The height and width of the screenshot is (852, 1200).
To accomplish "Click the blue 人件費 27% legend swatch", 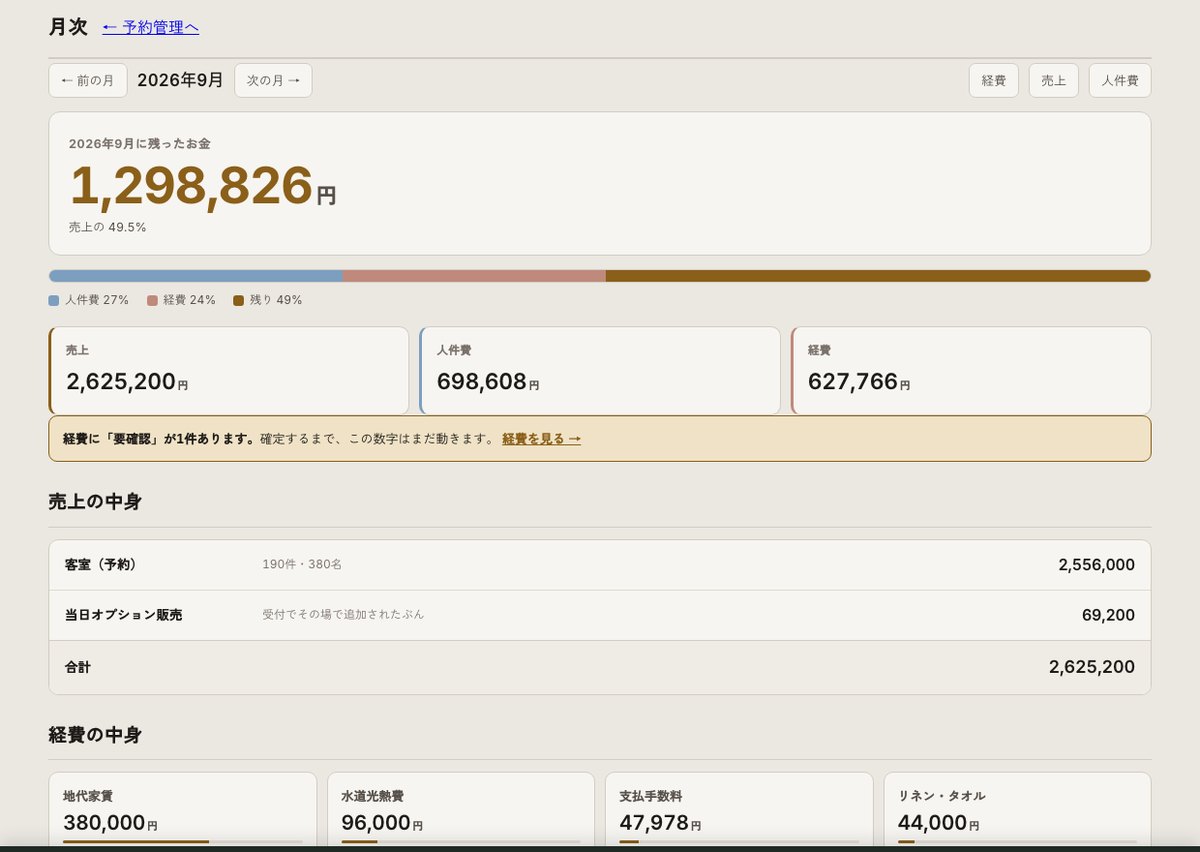I will [x=54, y=300].
